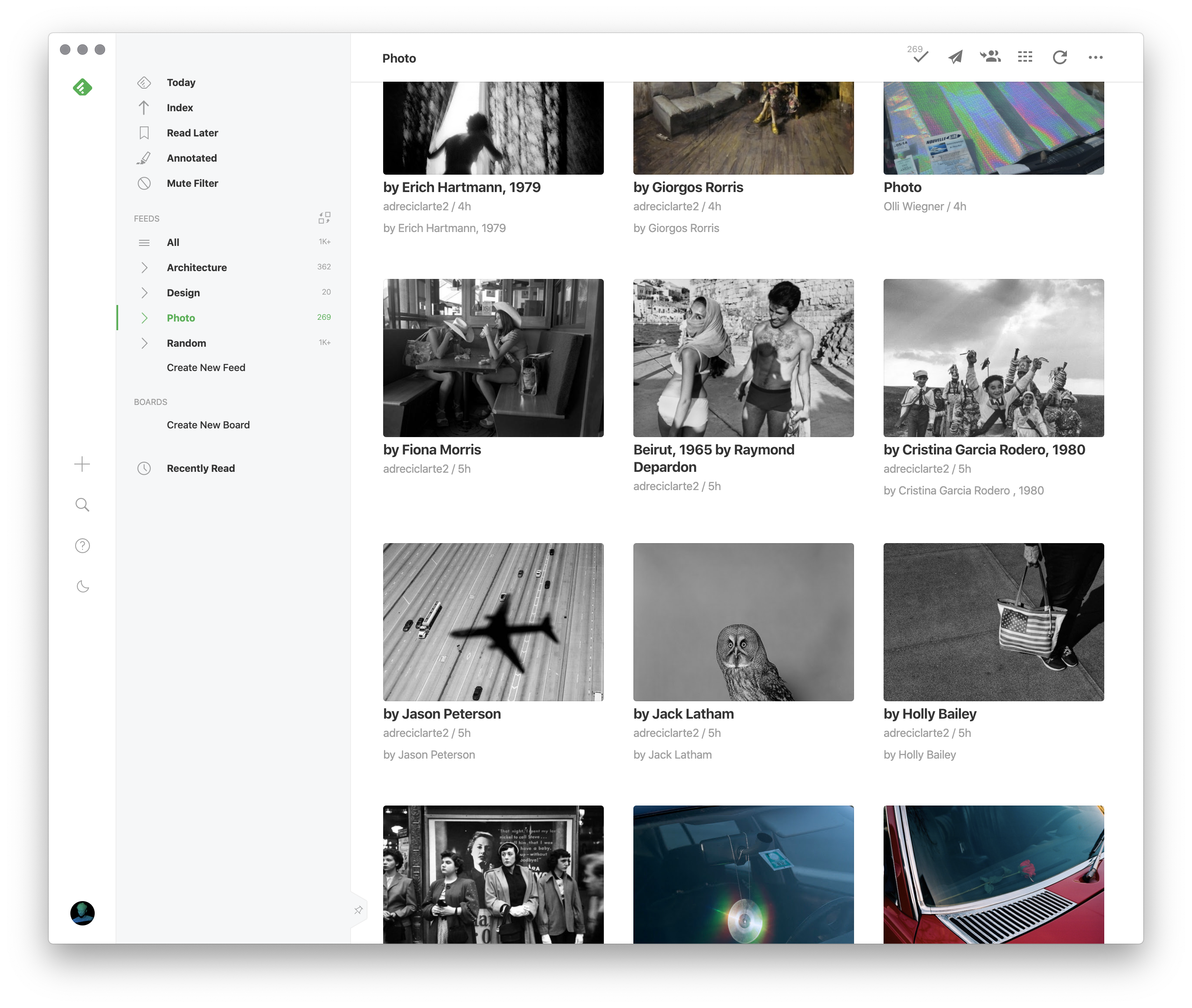The height and width of the screenshot is (1008, 1192).
Task: Open the help question mark icon
Action: [82, 546]
